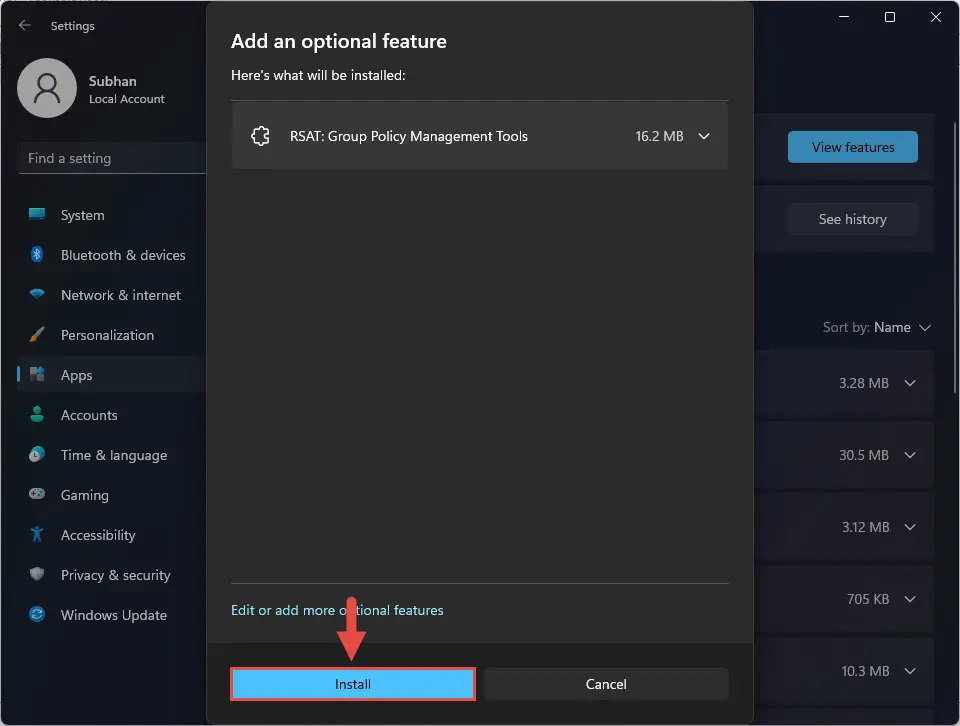Expand the 3.12 MB feature row
Screen dimensions: 960x726
(910, 527)
